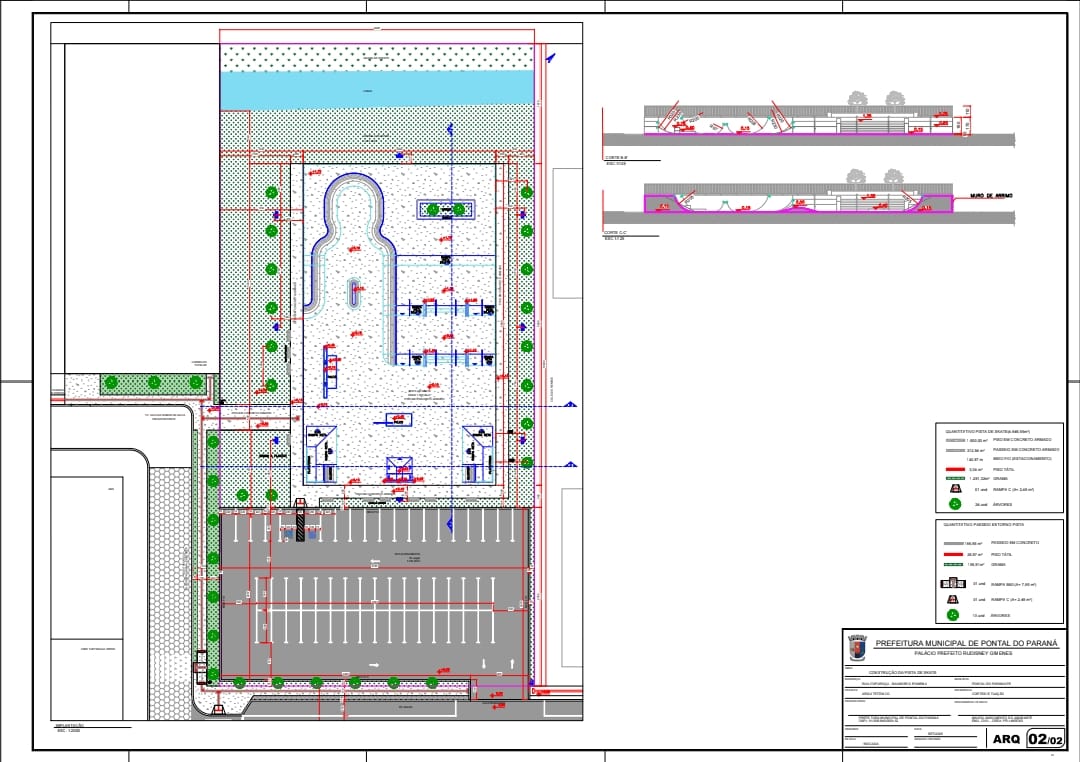This screenshot has height=762, width=1080.
Task: Click the Corte C-C section label
Action: pos(619,234)
